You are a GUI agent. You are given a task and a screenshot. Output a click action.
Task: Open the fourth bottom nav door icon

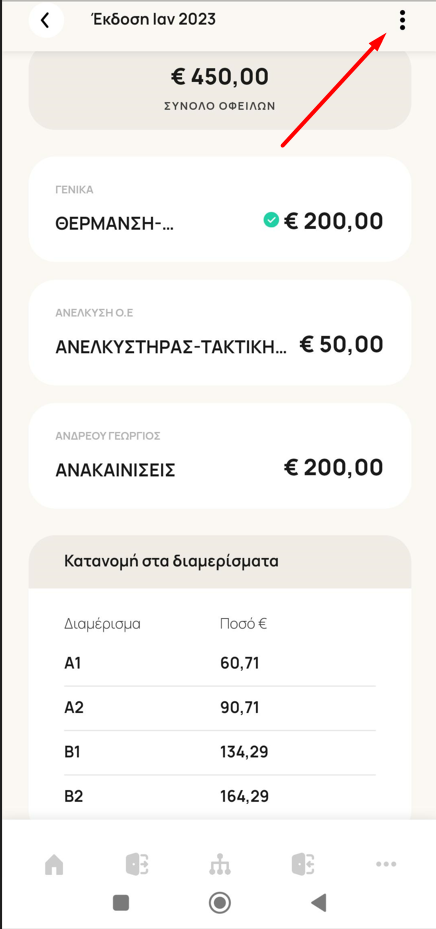point(303,865)
